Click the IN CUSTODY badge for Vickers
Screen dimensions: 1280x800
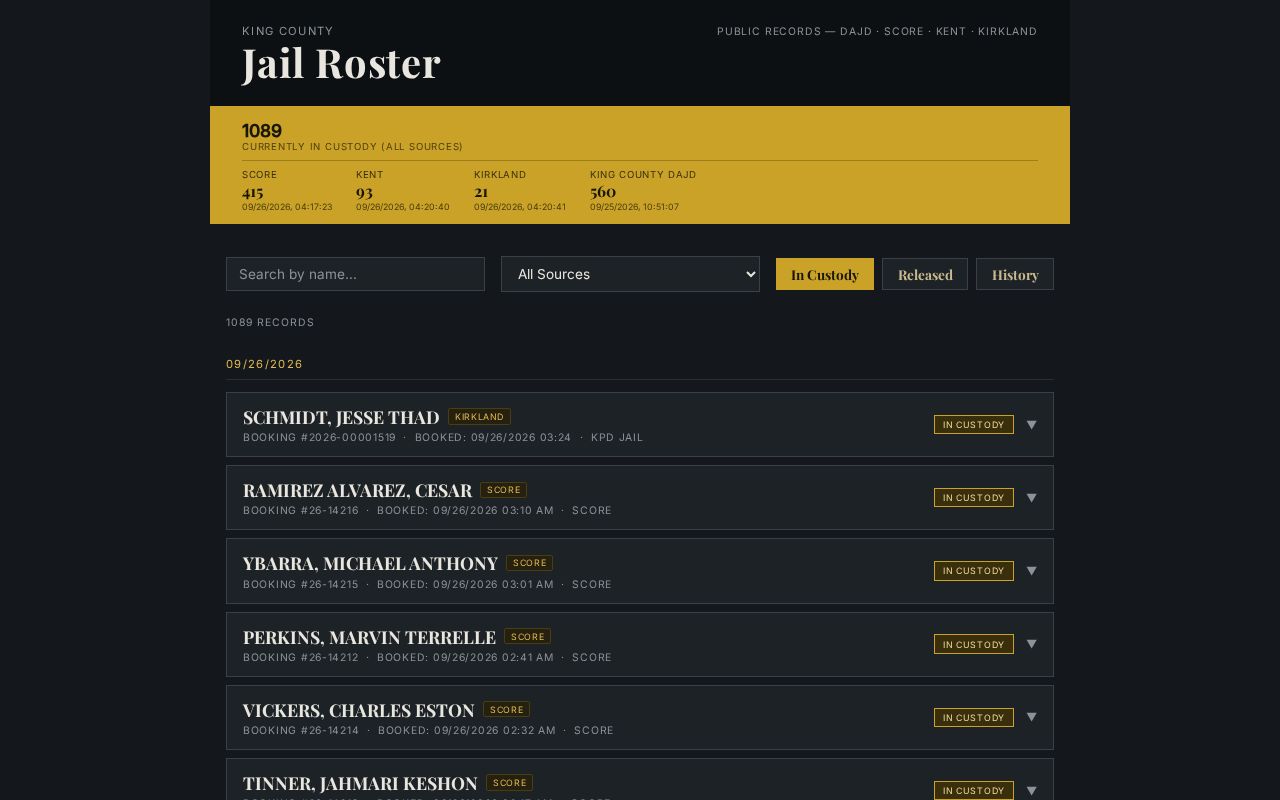click(x=974, y=717)
